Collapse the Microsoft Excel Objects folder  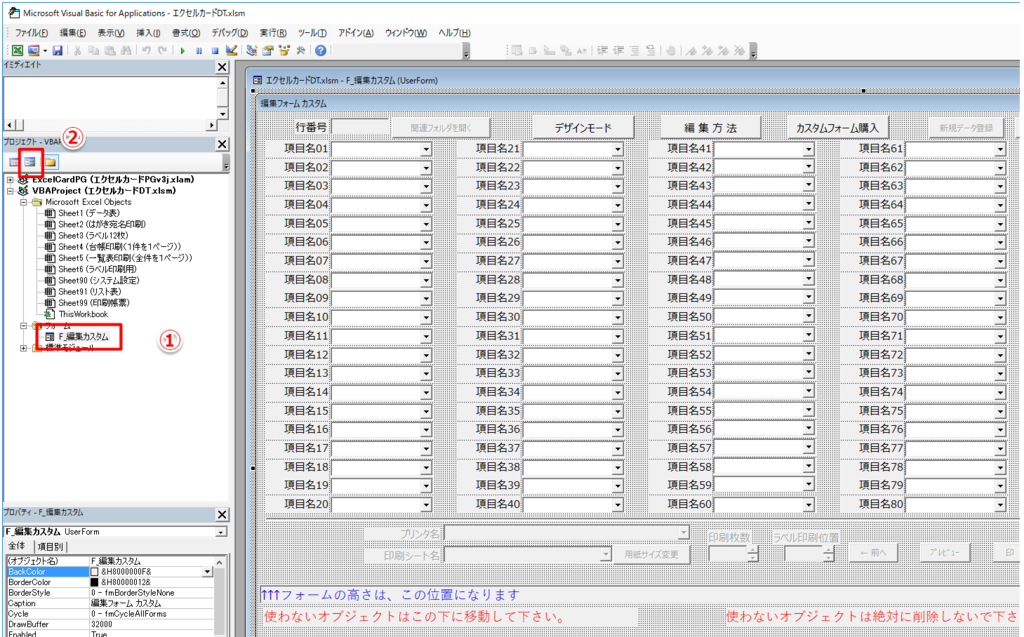pos(24,203)
